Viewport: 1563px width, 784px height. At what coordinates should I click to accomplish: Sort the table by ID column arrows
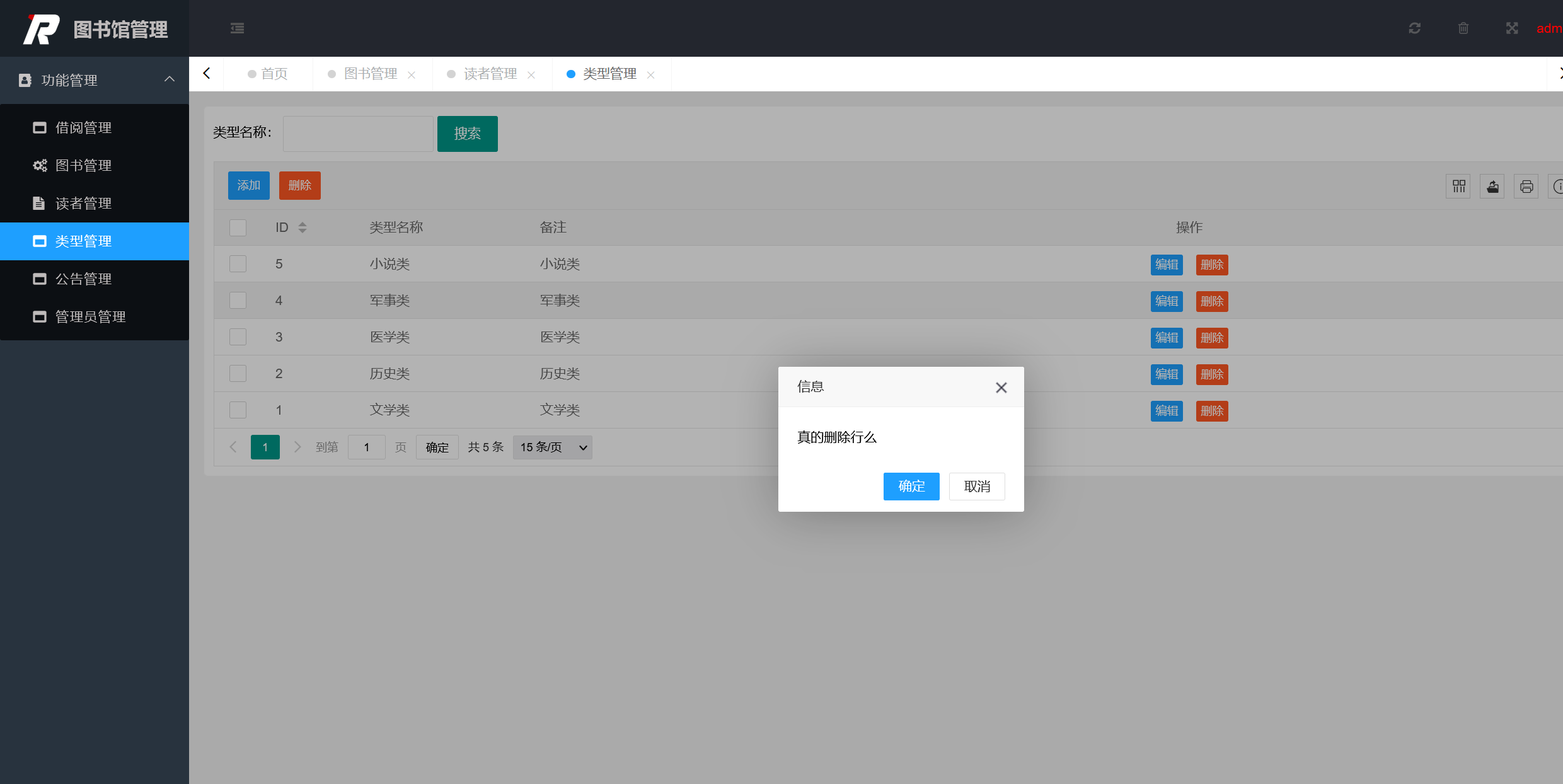303,228
